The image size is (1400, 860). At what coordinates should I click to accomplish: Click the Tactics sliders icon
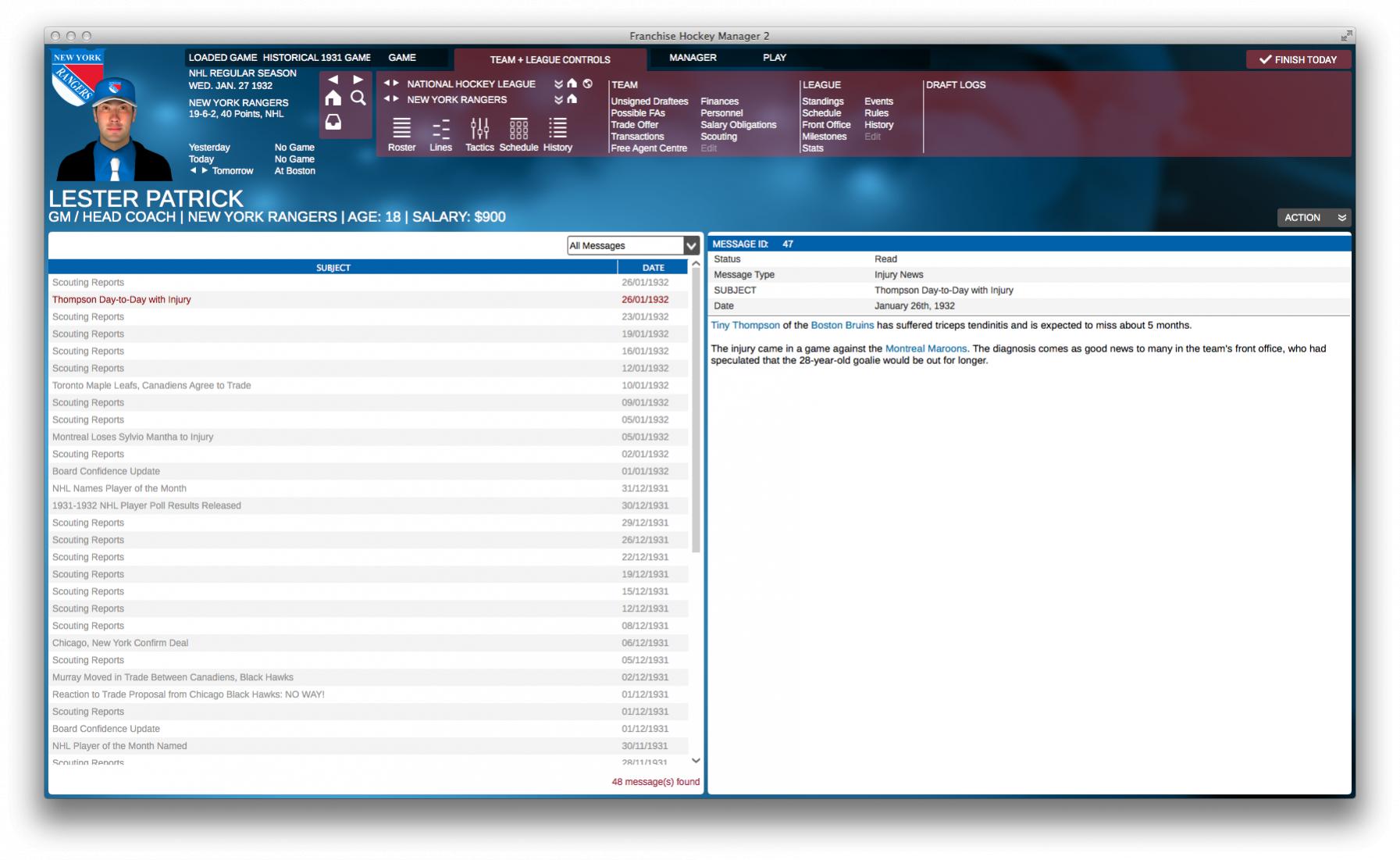(479, 129)
